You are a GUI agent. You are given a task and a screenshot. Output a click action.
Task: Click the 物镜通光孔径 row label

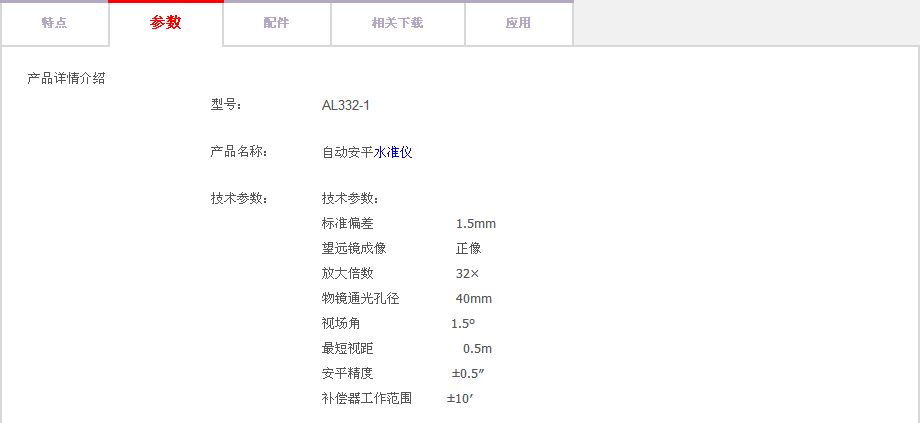(x=360, y=298)
